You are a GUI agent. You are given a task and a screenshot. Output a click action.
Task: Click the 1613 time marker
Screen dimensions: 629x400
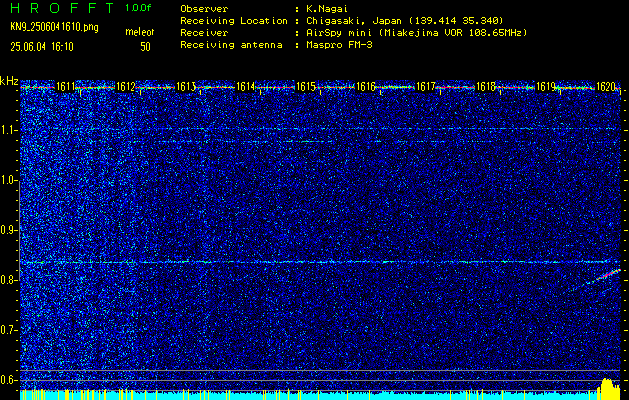coord(186,86)
